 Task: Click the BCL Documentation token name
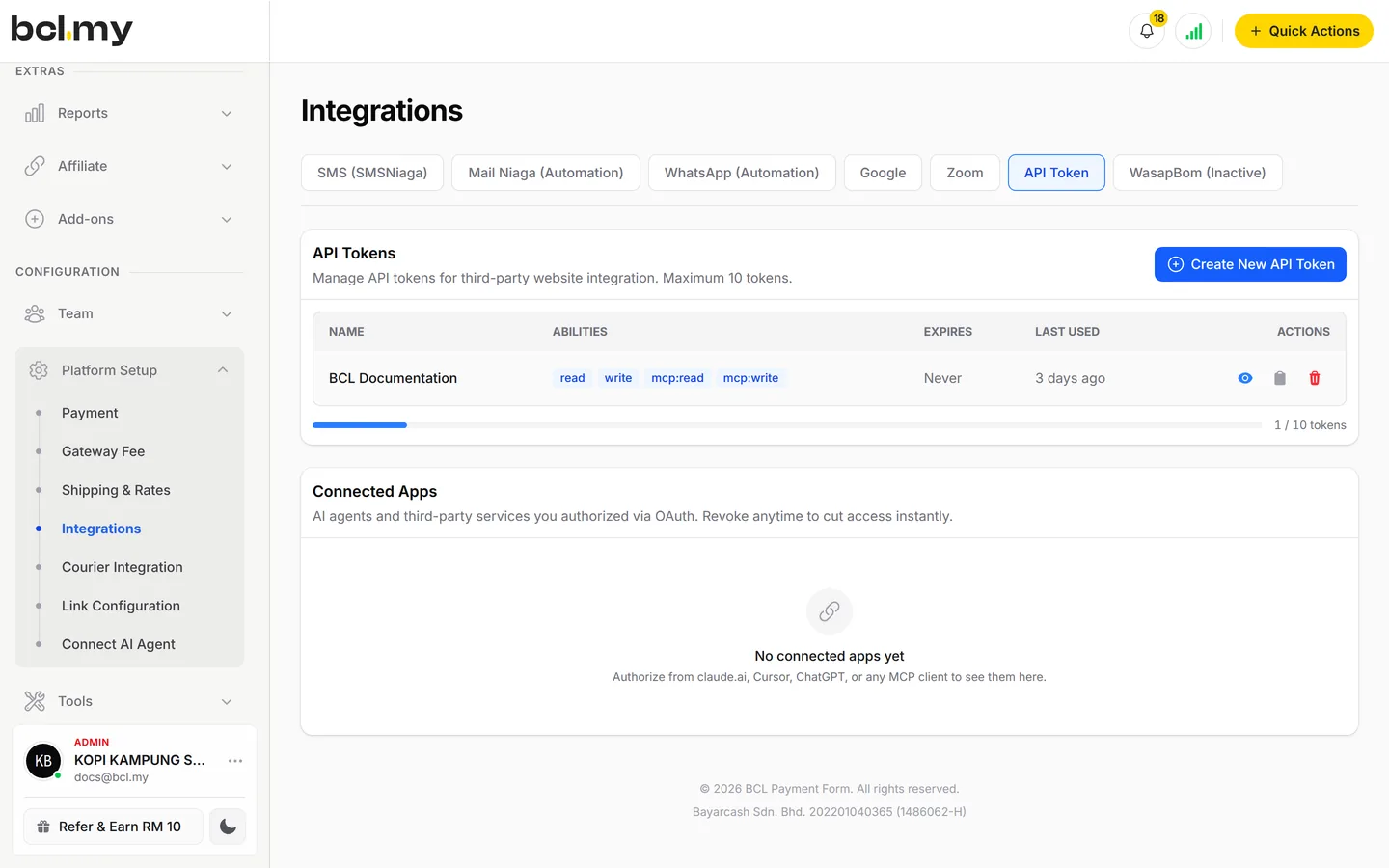[x=393, y=378]
